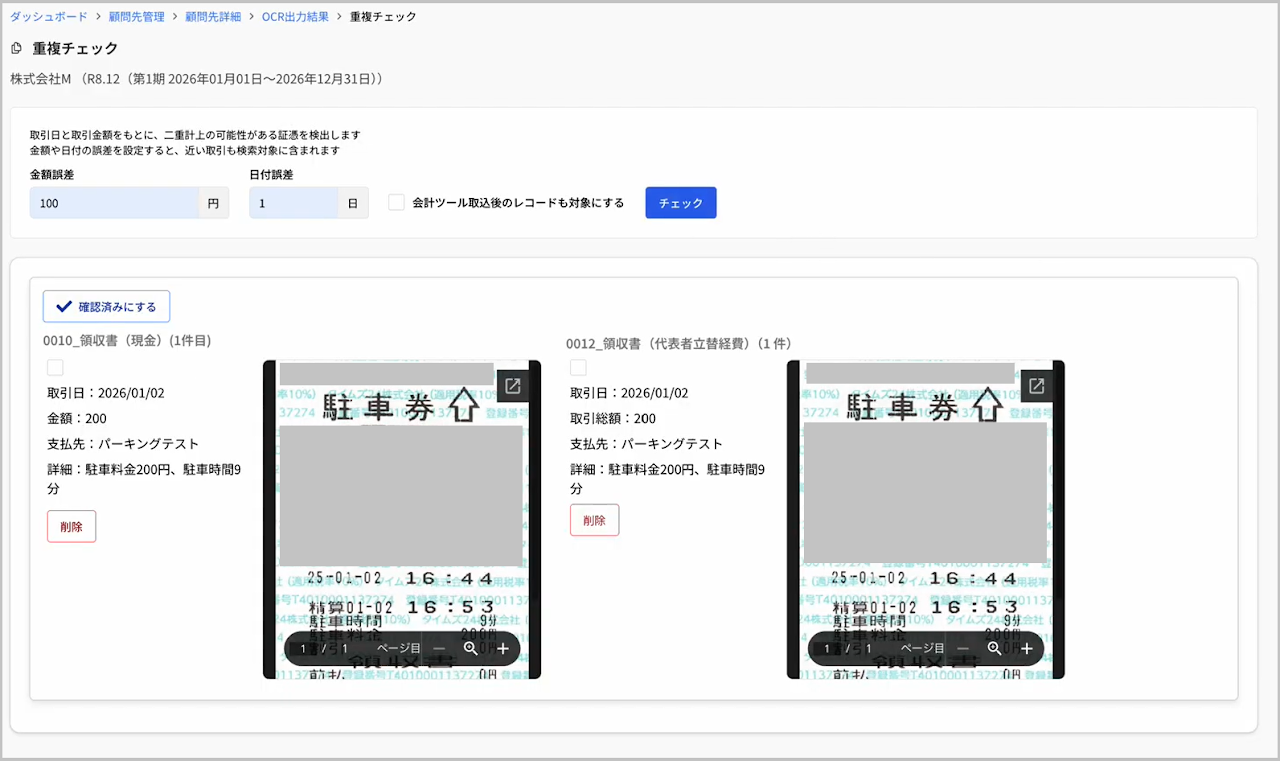1280x761 pixels.
Task: Zoom in on the right receipt viewer
Action: coord(1027,648)
